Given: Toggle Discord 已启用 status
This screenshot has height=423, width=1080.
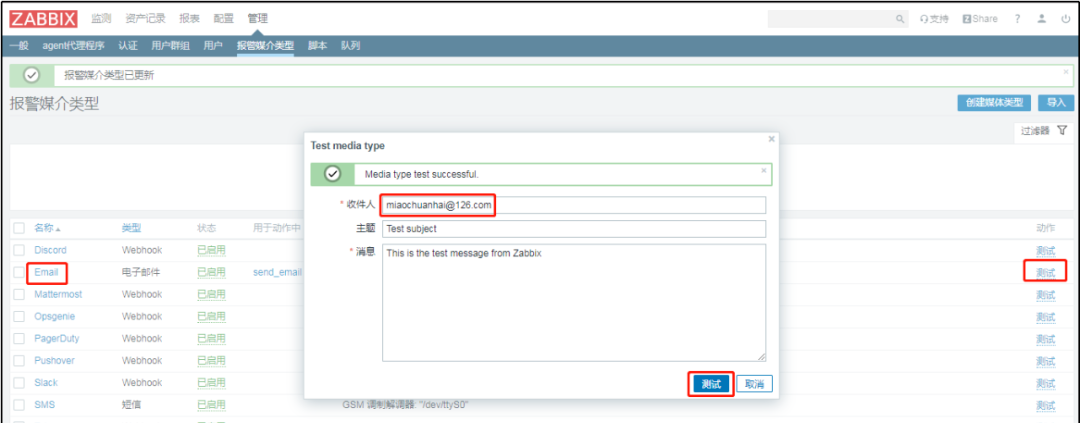Looking at the screenshot, I should 211,250.
